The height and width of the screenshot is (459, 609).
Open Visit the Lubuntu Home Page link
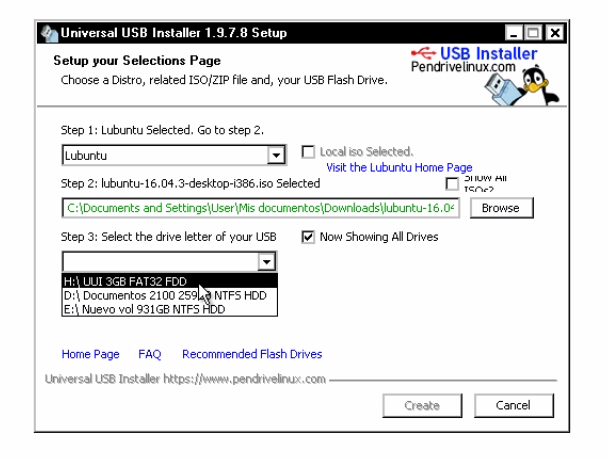(399, 167)
